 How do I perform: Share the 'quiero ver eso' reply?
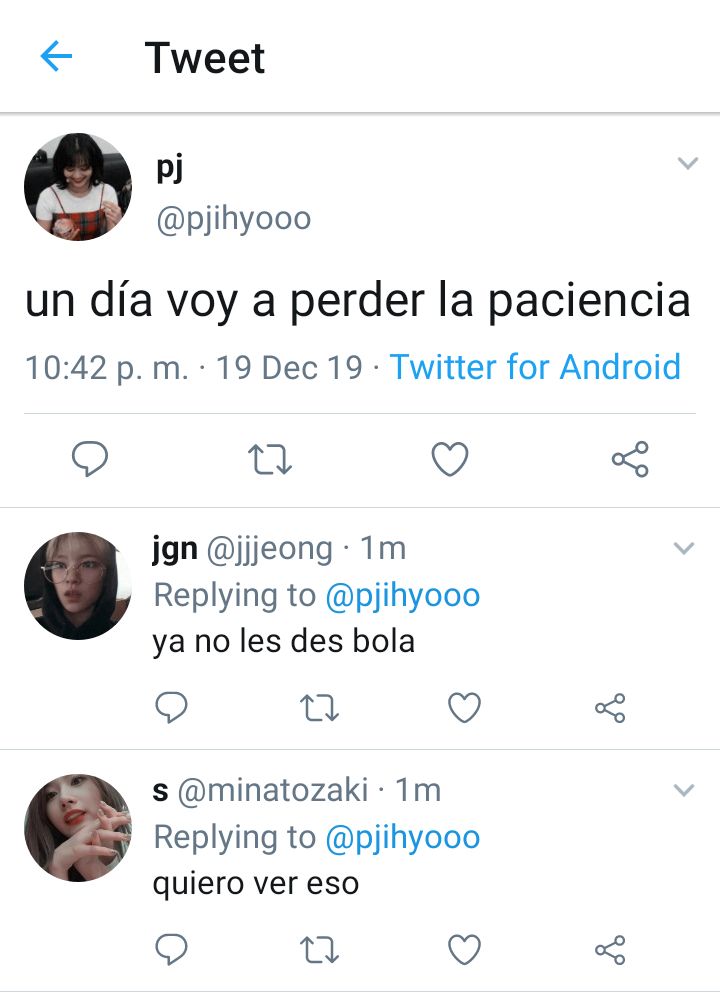pos(610,950)
